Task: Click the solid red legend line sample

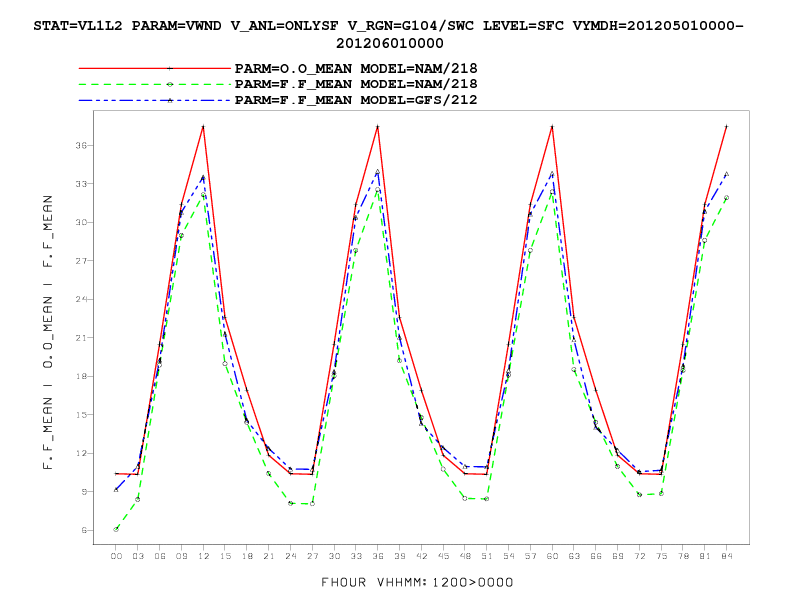Action: click(x=155, y=68)
